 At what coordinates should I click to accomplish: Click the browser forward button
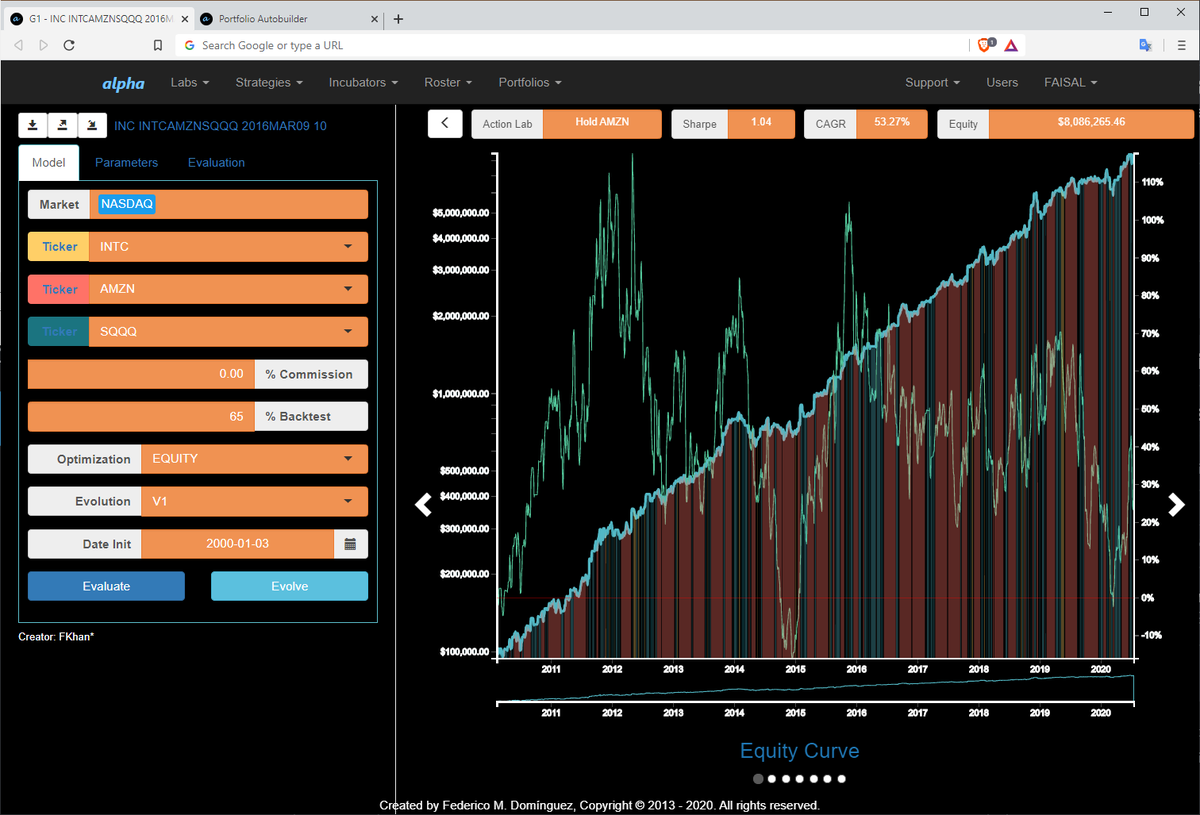pyautogui.click(x=43, y=45)
